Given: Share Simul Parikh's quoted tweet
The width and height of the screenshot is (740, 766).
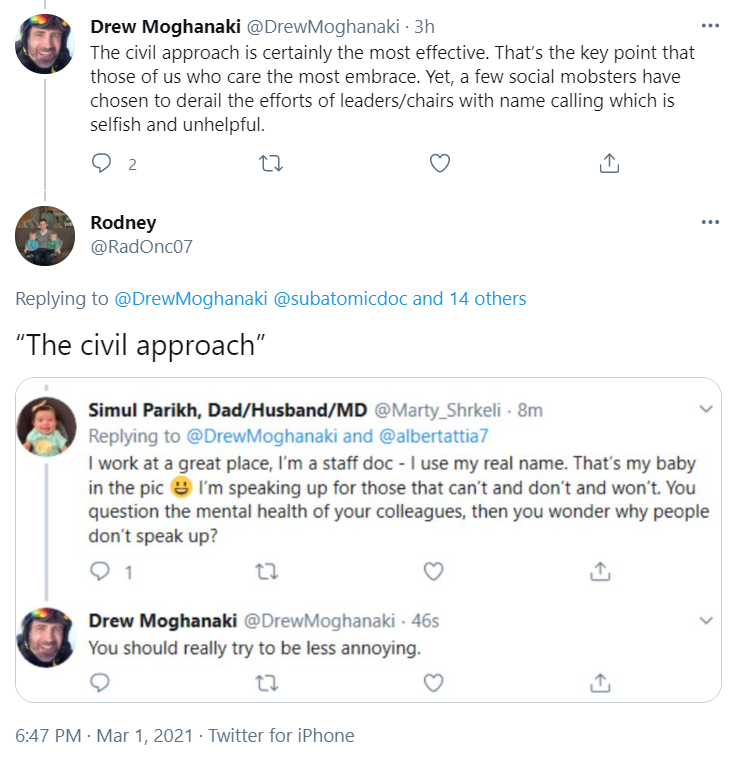Looking at the screenshot, I should tap(600, 571).
